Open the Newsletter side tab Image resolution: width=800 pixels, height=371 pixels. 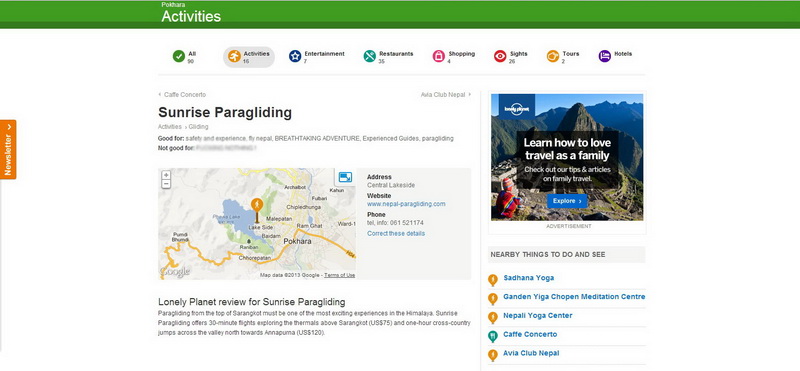pyautogui.click(x=8, y=150)
